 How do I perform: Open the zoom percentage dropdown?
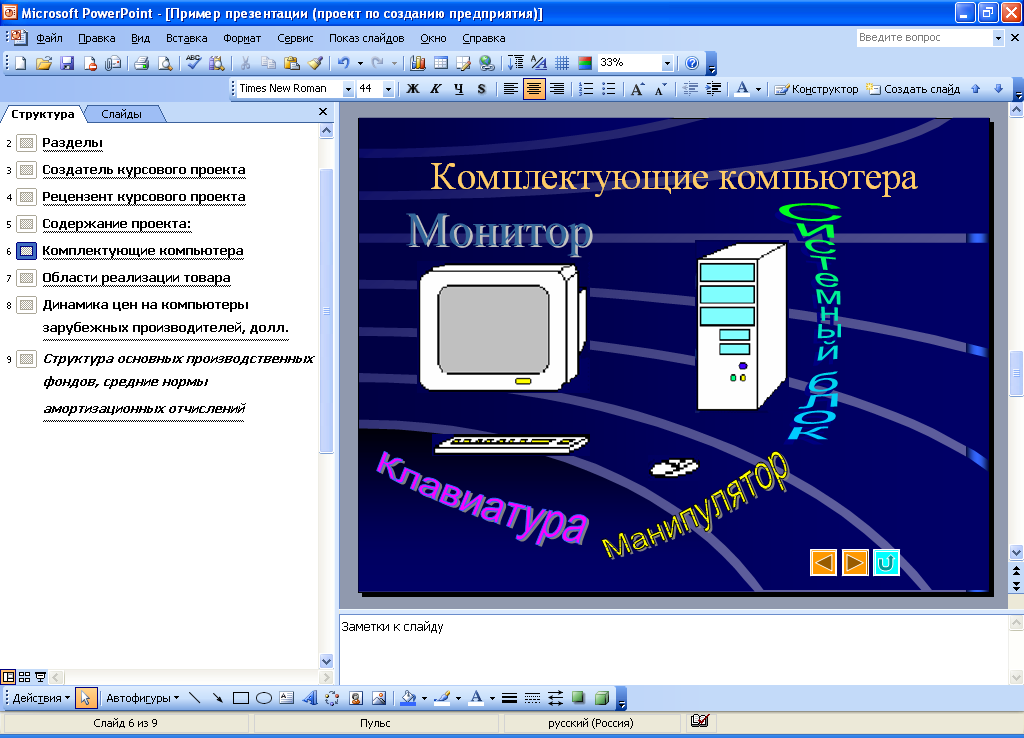[667, 63]
